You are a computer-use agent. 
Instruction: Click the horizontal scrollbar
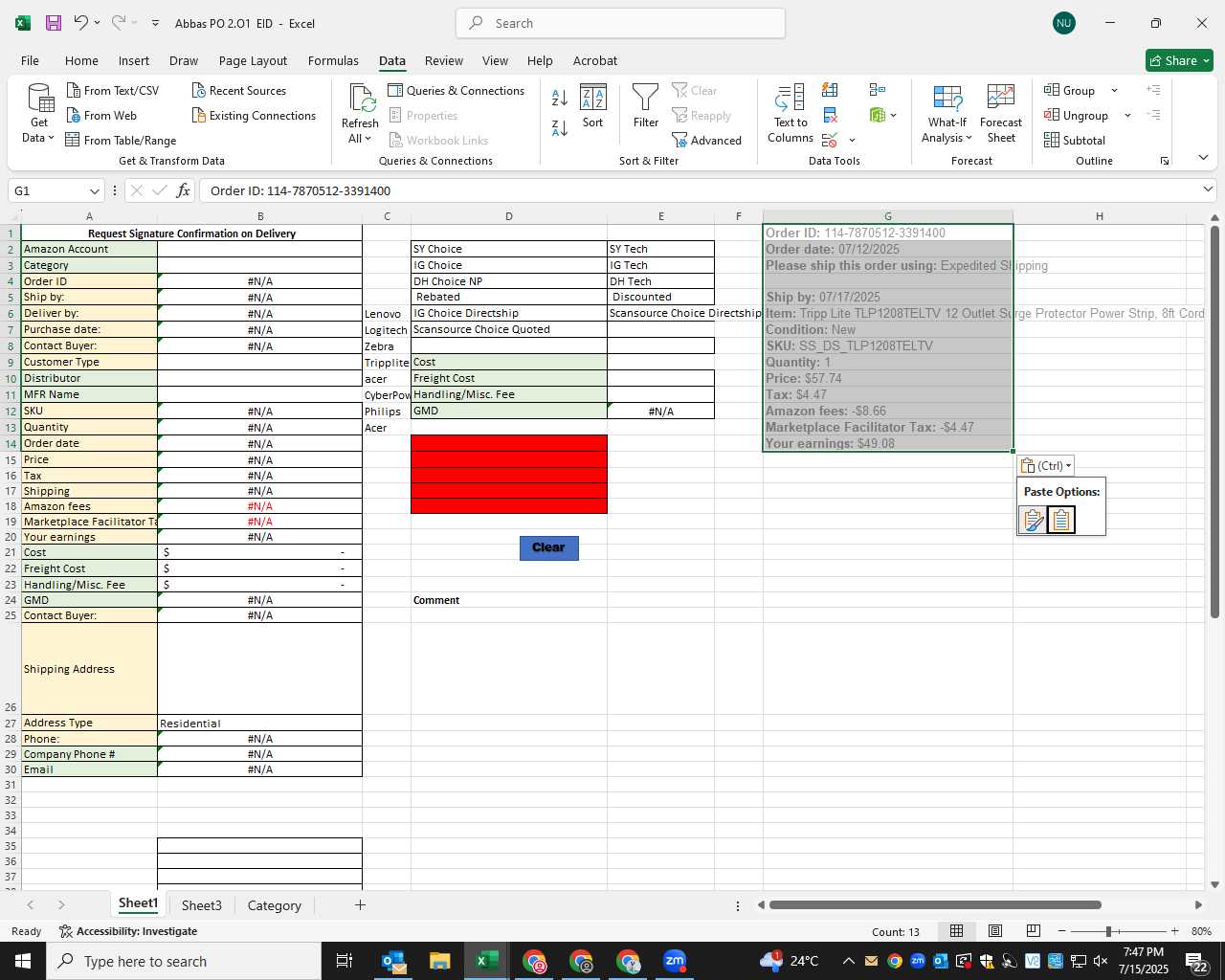tap(935, 904)
